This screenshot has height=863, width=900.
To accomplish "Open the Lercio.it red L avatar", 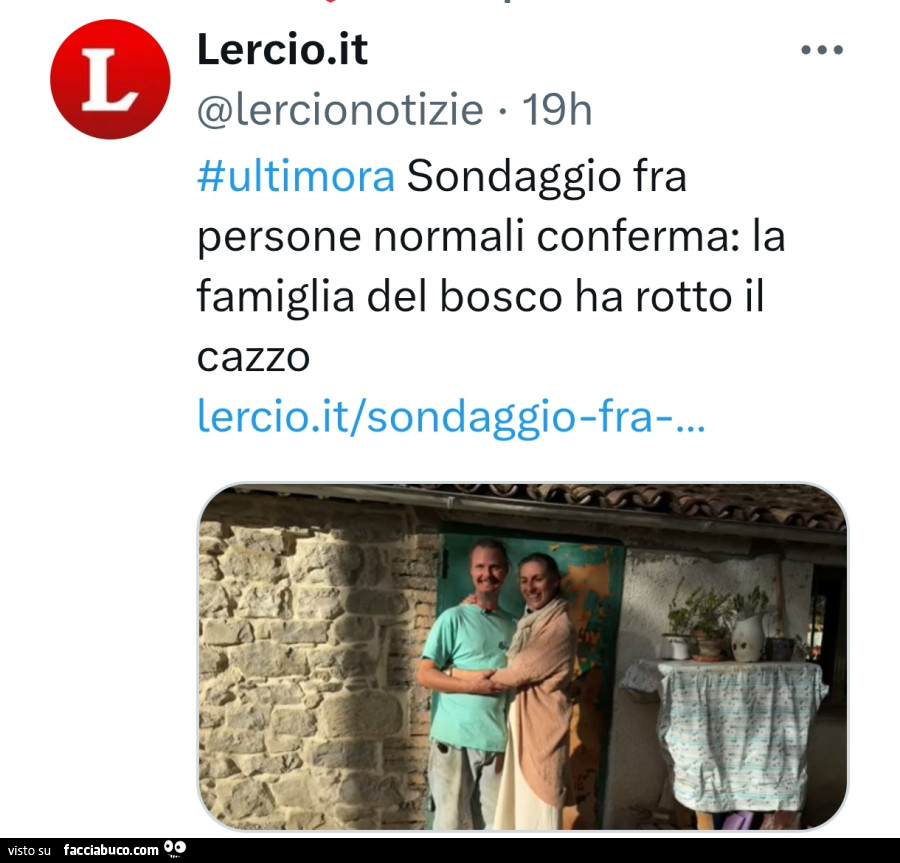I will click(x=110, y=79).
